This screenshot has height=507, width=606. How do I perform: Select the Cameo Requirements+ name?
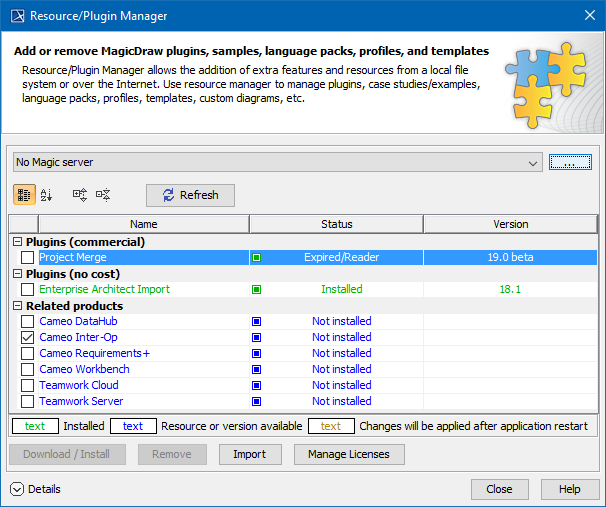click(x=94, y=354)
